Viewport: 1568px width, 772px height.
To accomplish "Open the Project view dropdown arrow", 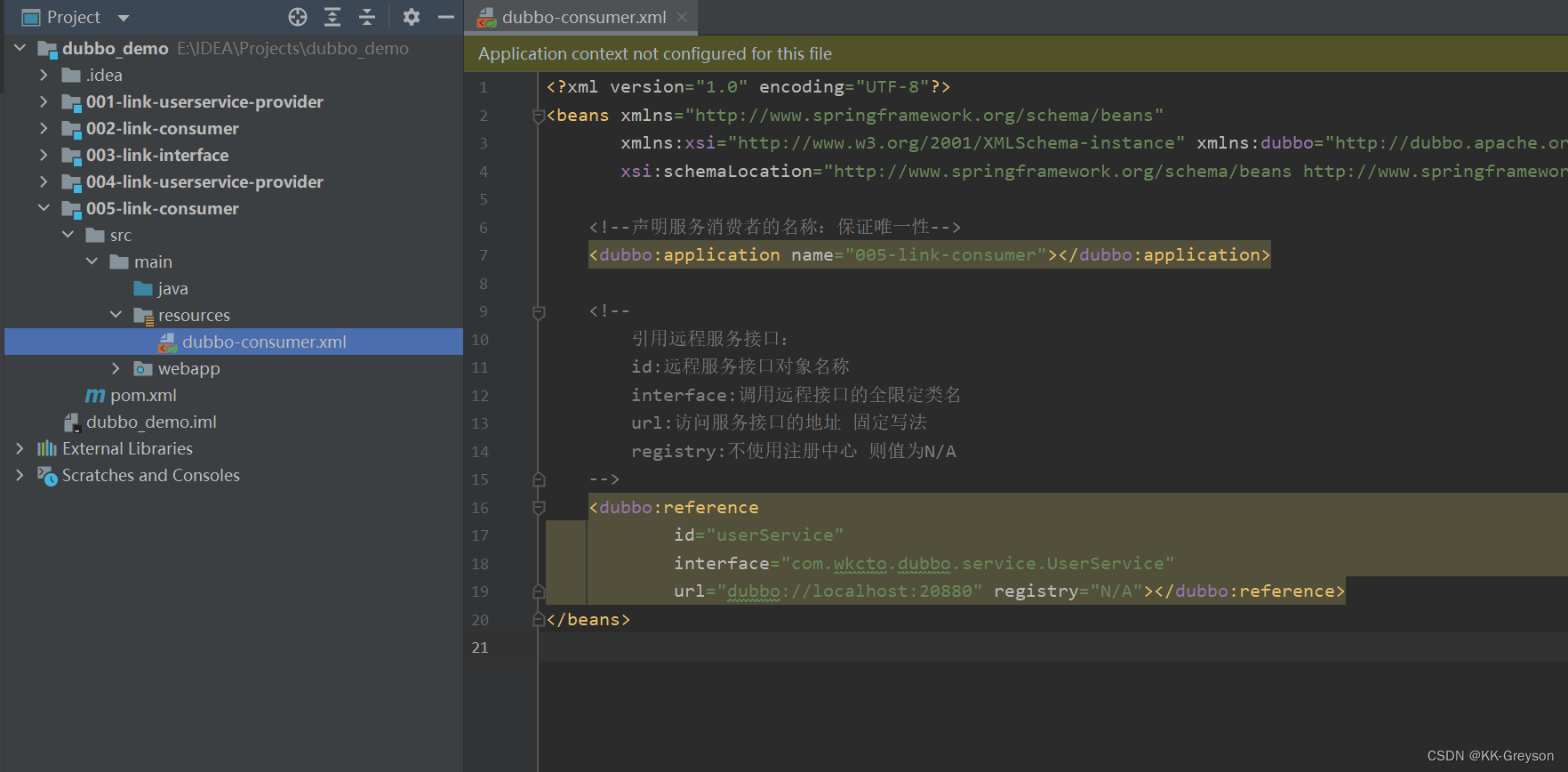I will pos(124,18).
